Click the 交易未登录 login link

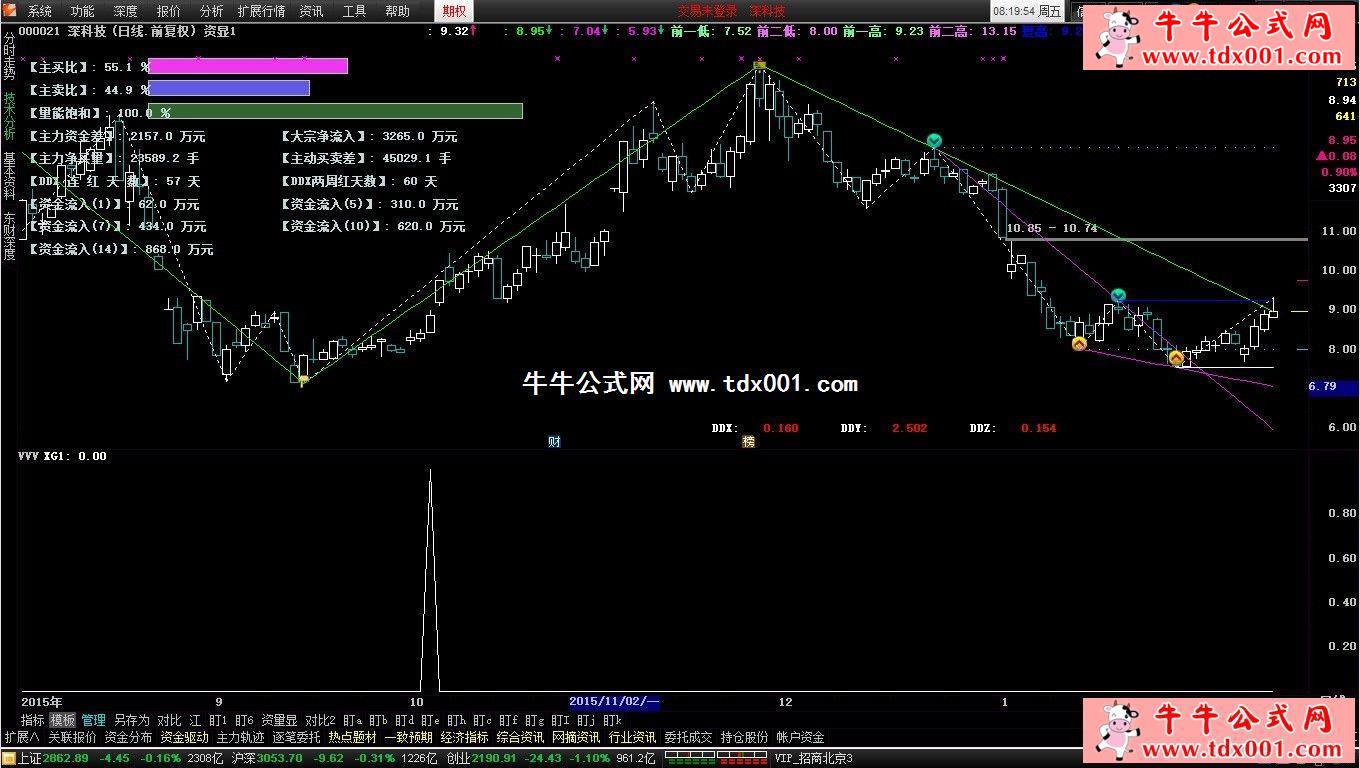(707, 11)
